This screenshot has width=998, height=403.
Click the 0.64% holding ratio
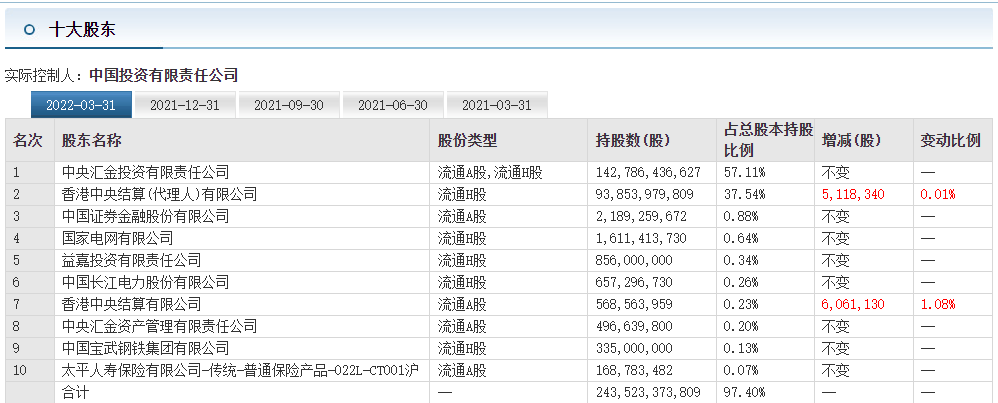coord(741,239)
